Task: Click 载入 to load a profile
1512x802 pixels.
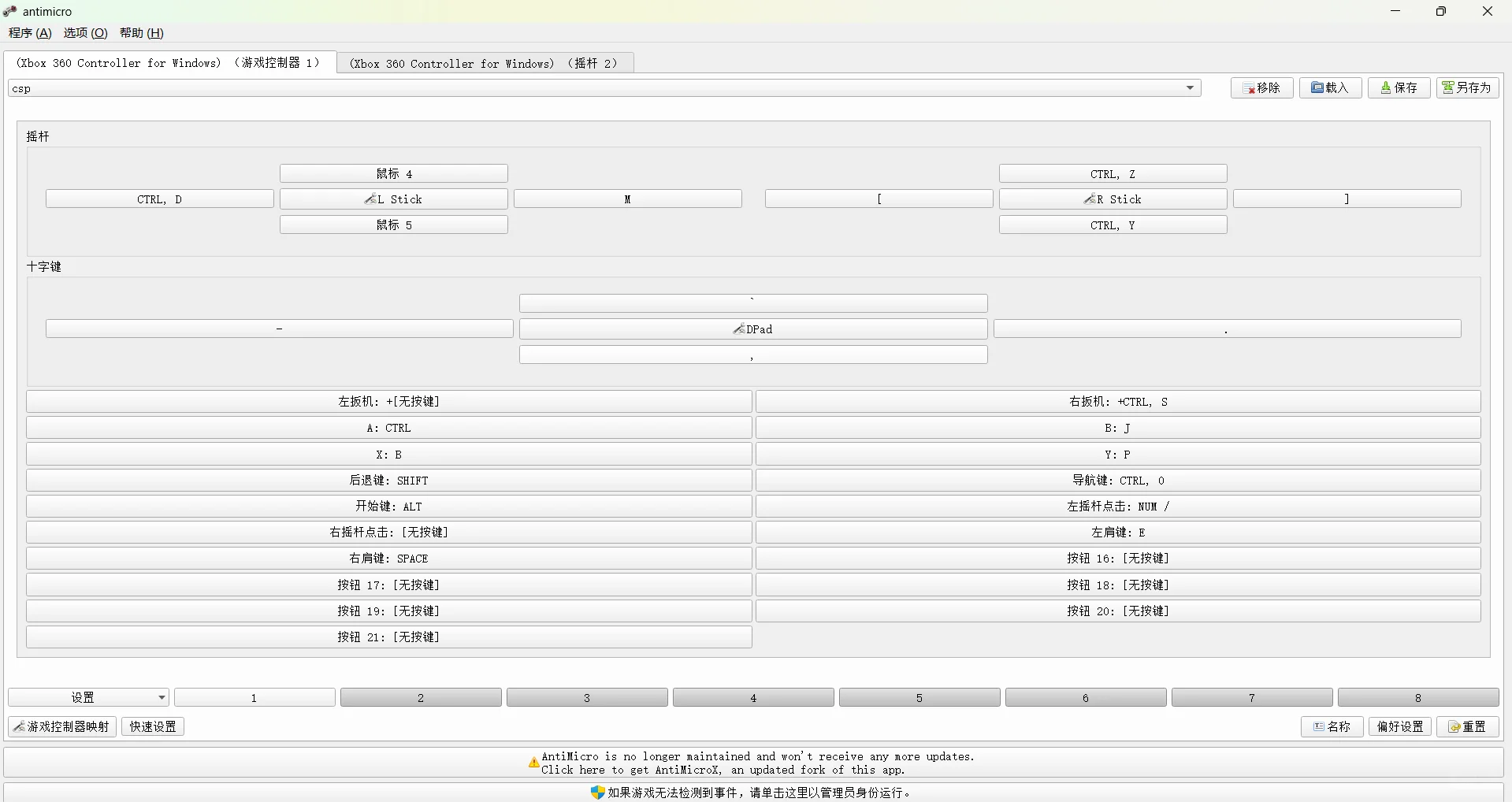Action: tap(1331, 88)
